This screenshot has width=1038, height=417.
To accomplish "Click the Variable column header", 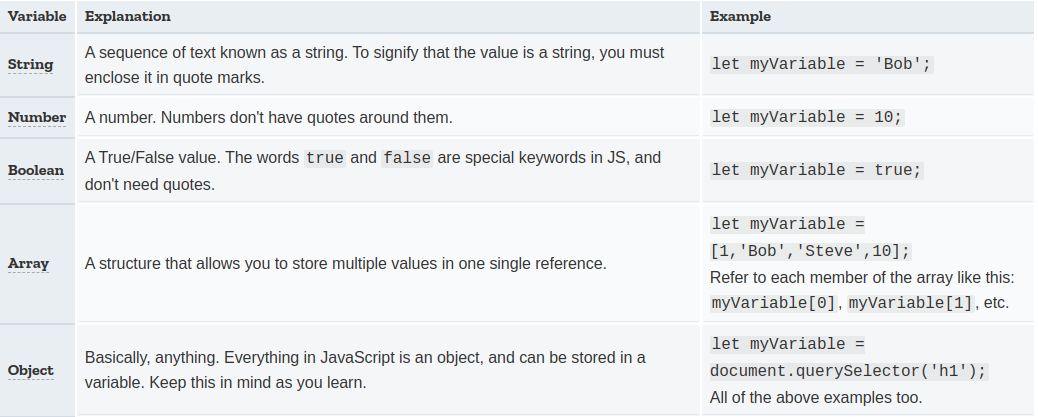I will (x=37, y=17).
